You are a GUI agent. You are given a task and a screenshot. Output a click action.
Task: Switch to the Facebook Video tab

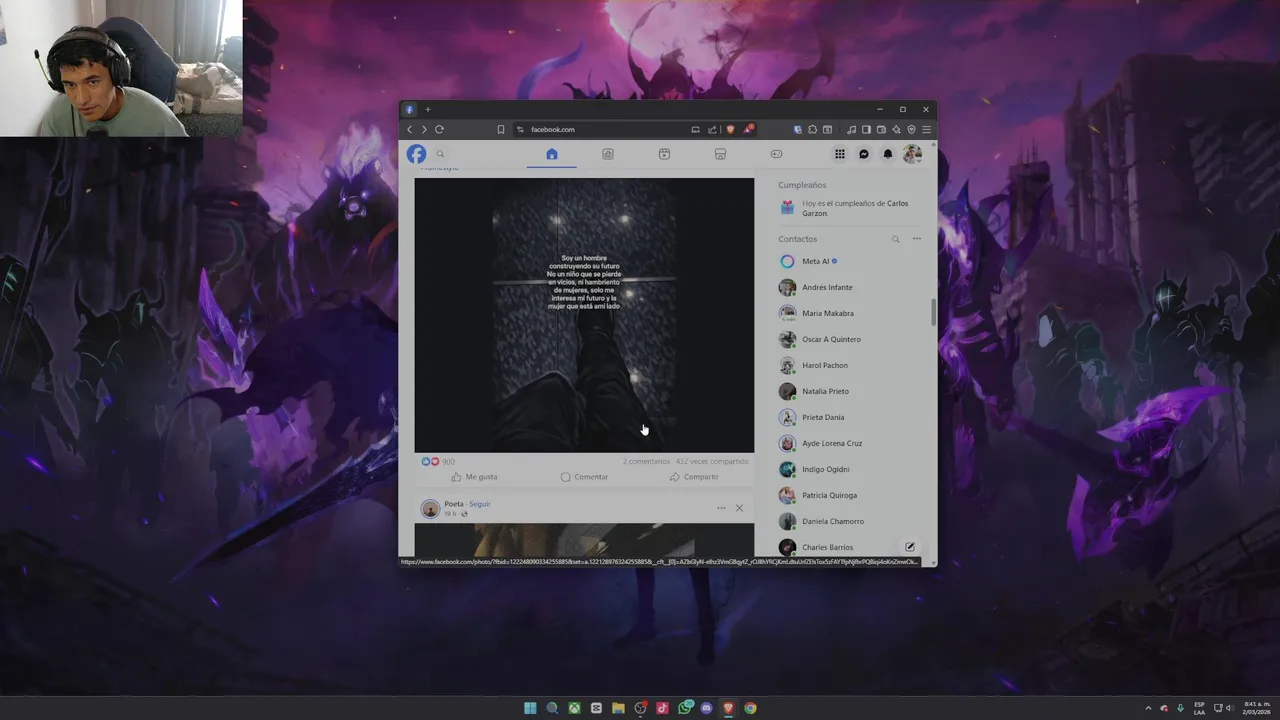(664, 154)
